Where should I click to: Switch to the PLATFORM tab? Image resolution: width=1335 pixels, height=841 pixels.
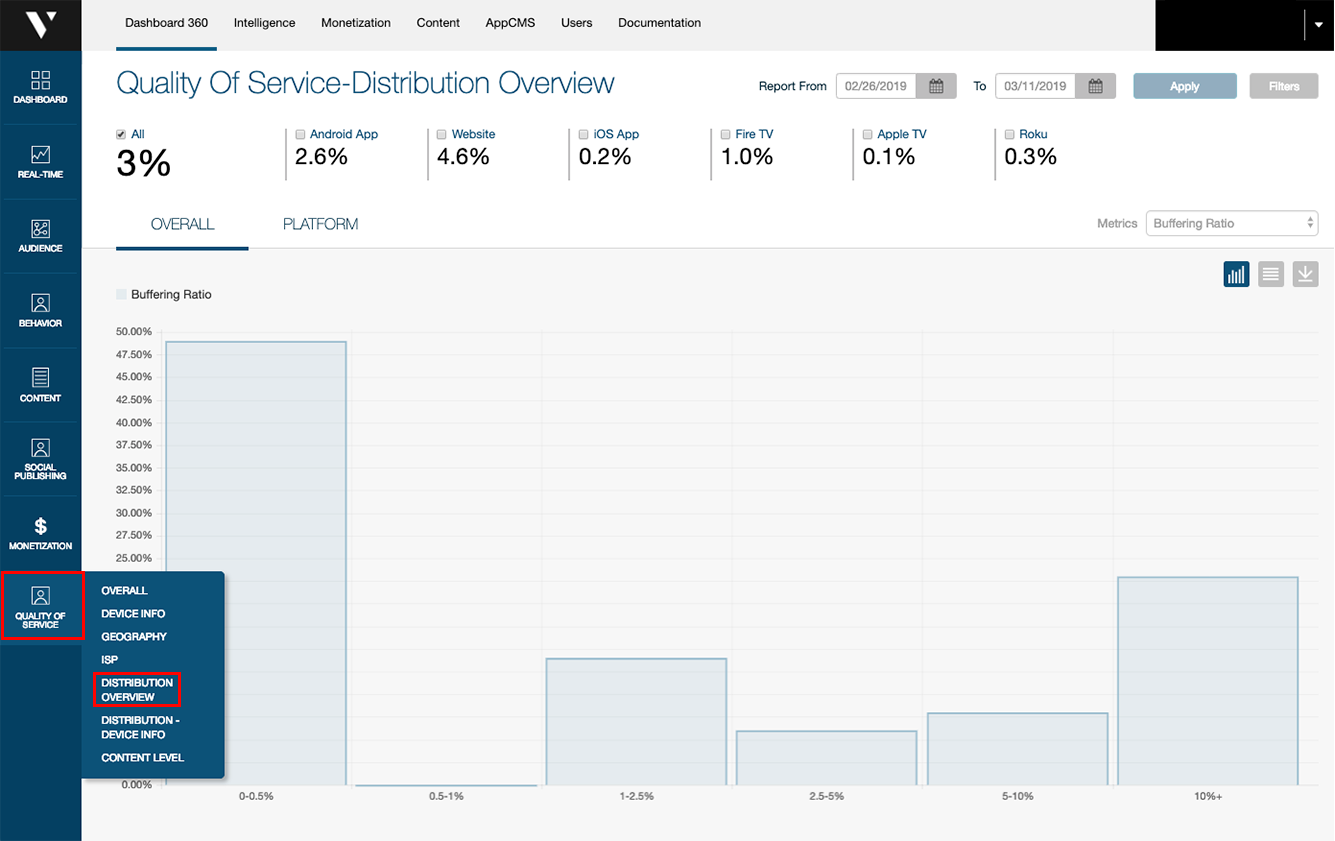(320, 224)
